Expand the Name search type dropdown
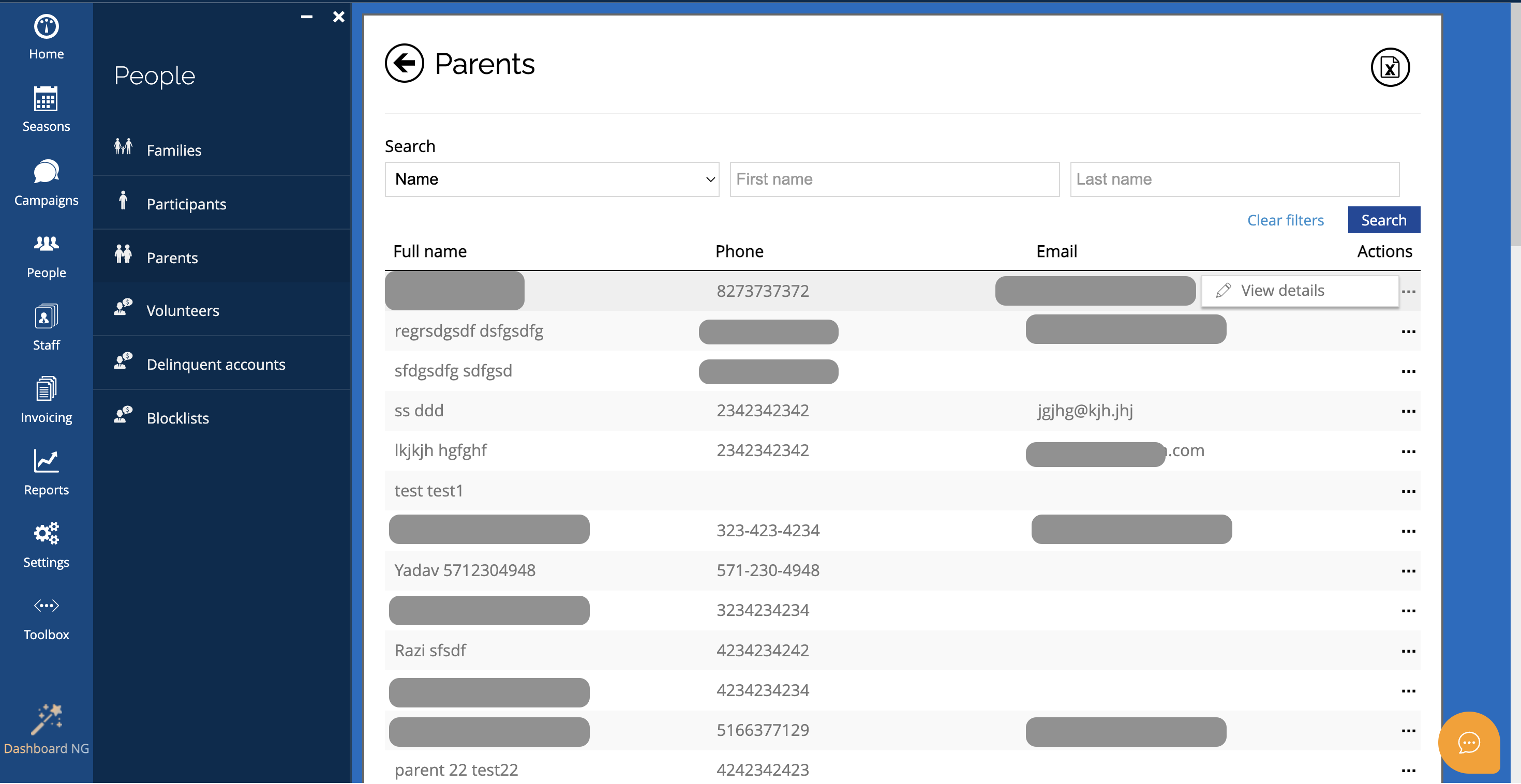 click(x=551, y=179)
